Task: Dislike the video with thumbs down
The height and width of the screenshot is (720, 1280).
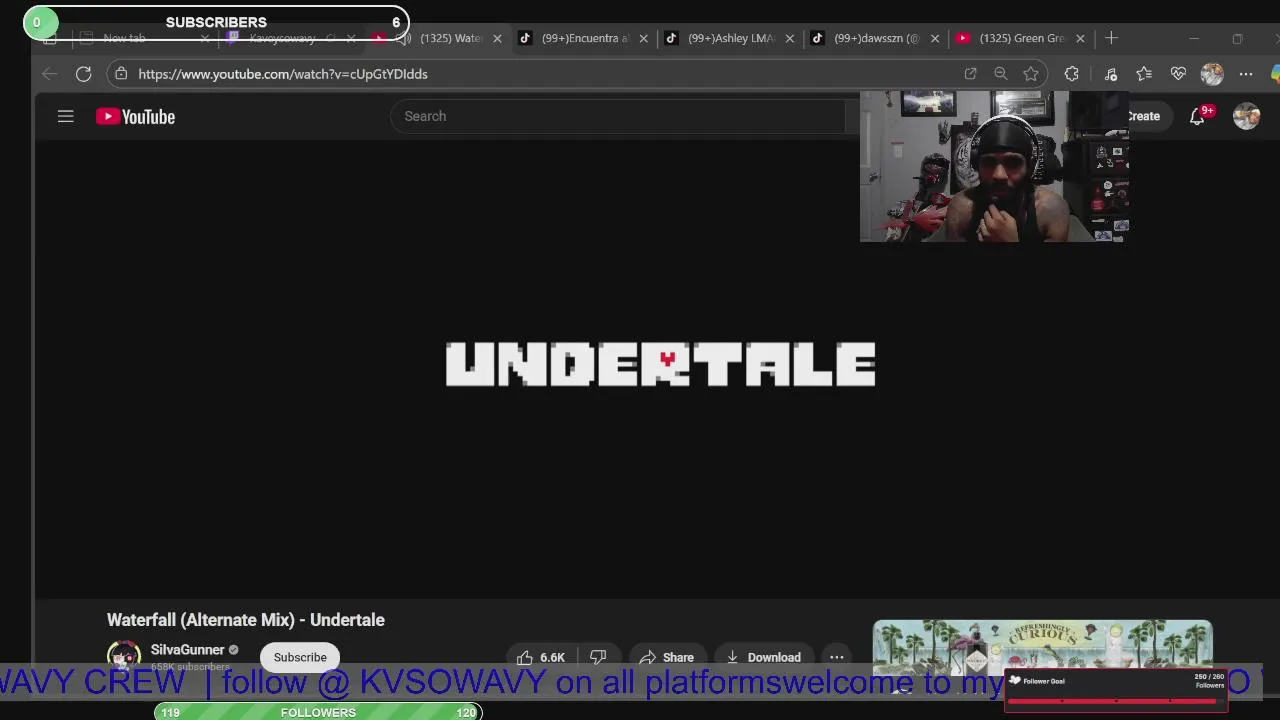Action: click(598, 657)
